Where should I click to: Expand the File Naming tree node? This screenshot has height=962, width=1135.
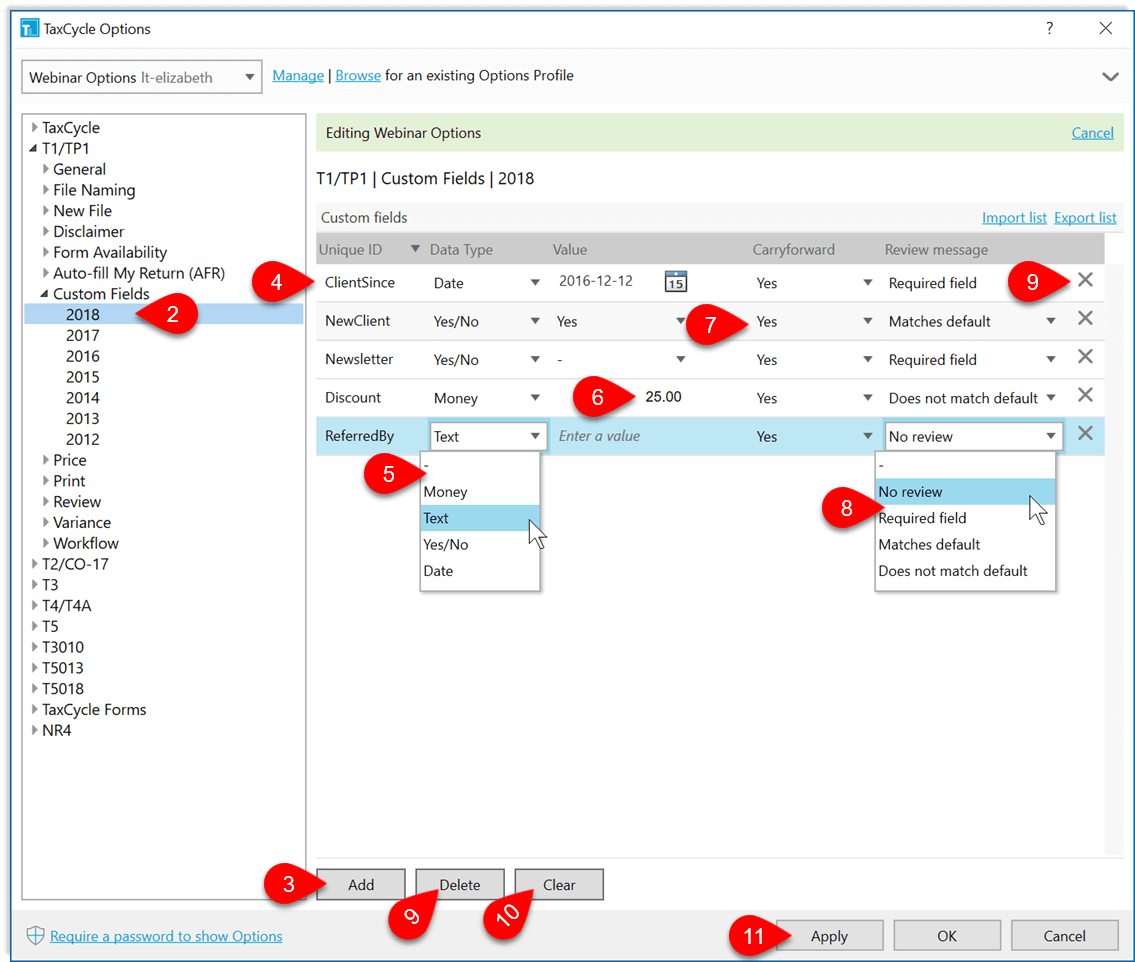tap(46, 190)
